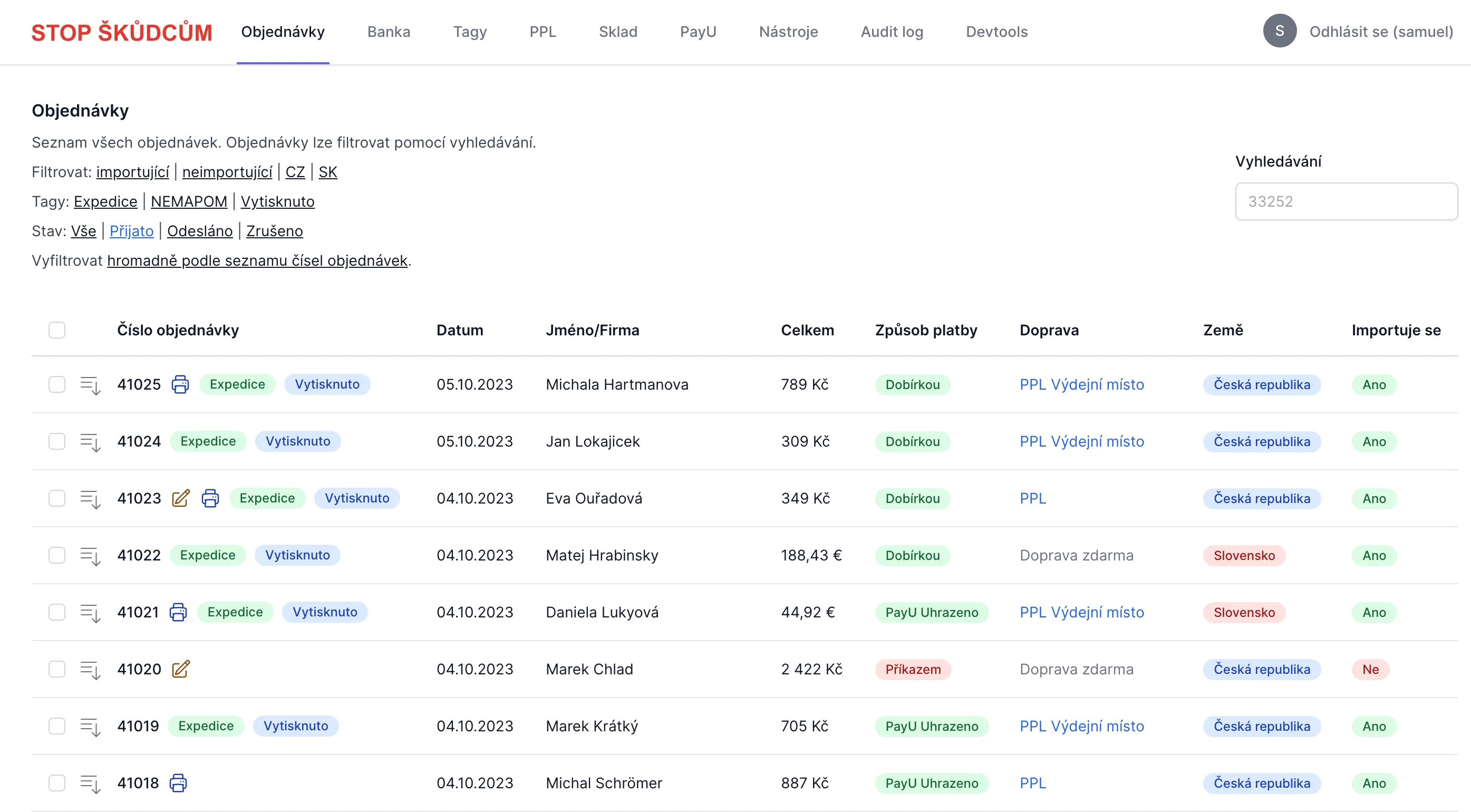Screen dimensions: 1471x812
Task: Click the printer icon on order 41018
Action: click(x=178, y=783)
